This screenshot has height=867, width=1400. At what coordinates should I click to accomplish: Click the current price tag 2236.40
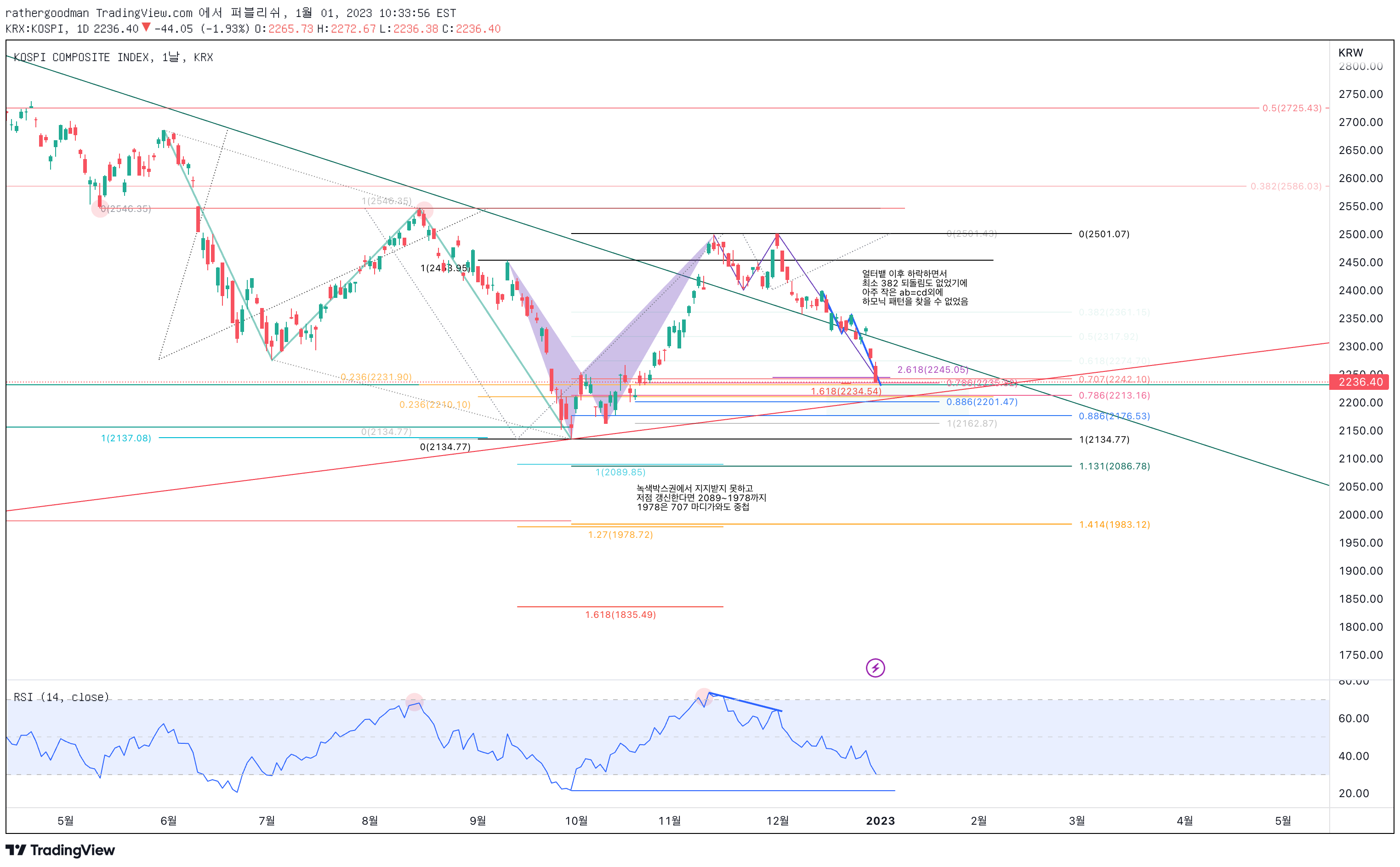(1360, 382)
